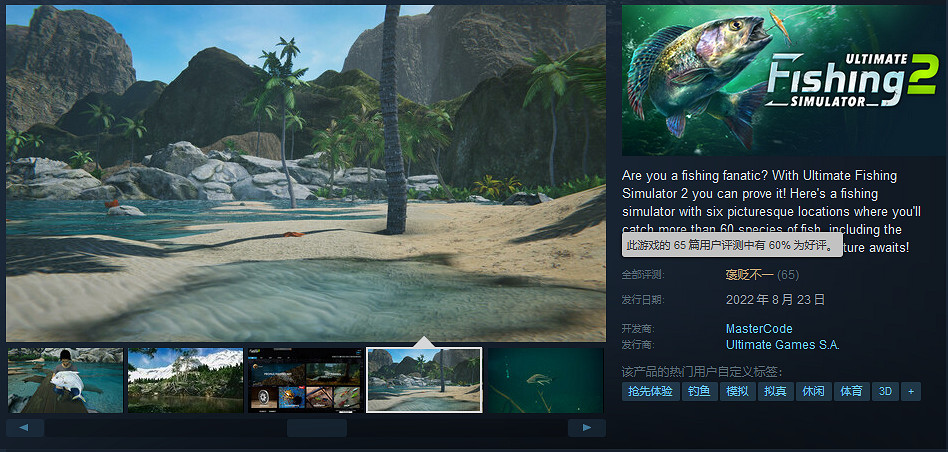
Task: Click the Ultimate Fishing Simulator 2 header image
Action: pyautogui.click(x=783, y=80)
